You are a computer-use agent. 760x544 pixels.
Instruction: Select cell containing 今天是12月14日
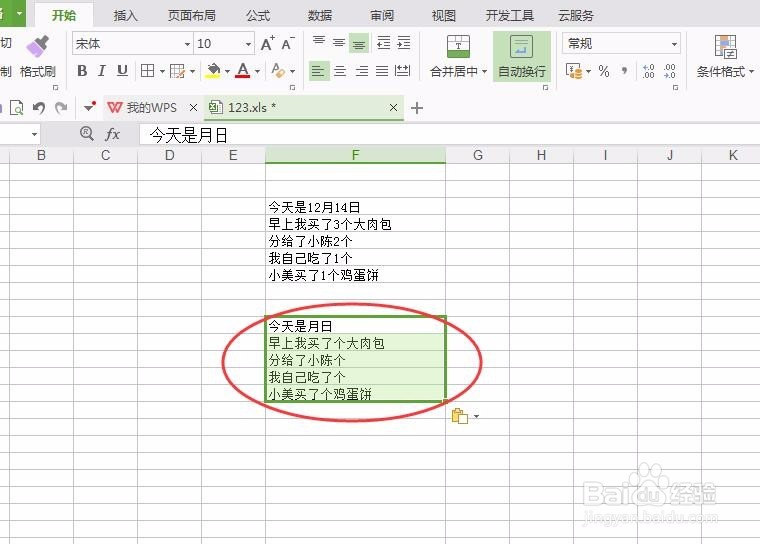(x=355, y=208)
